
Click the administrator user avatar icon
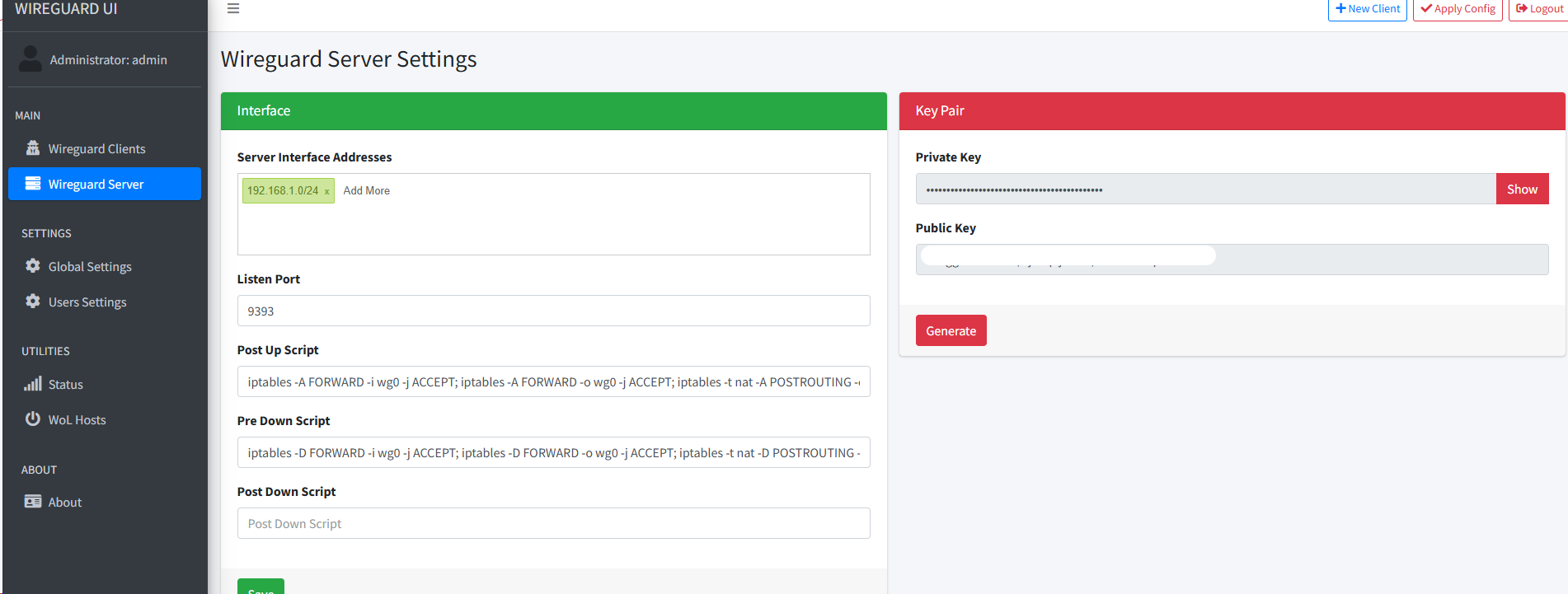click(31, 58)
